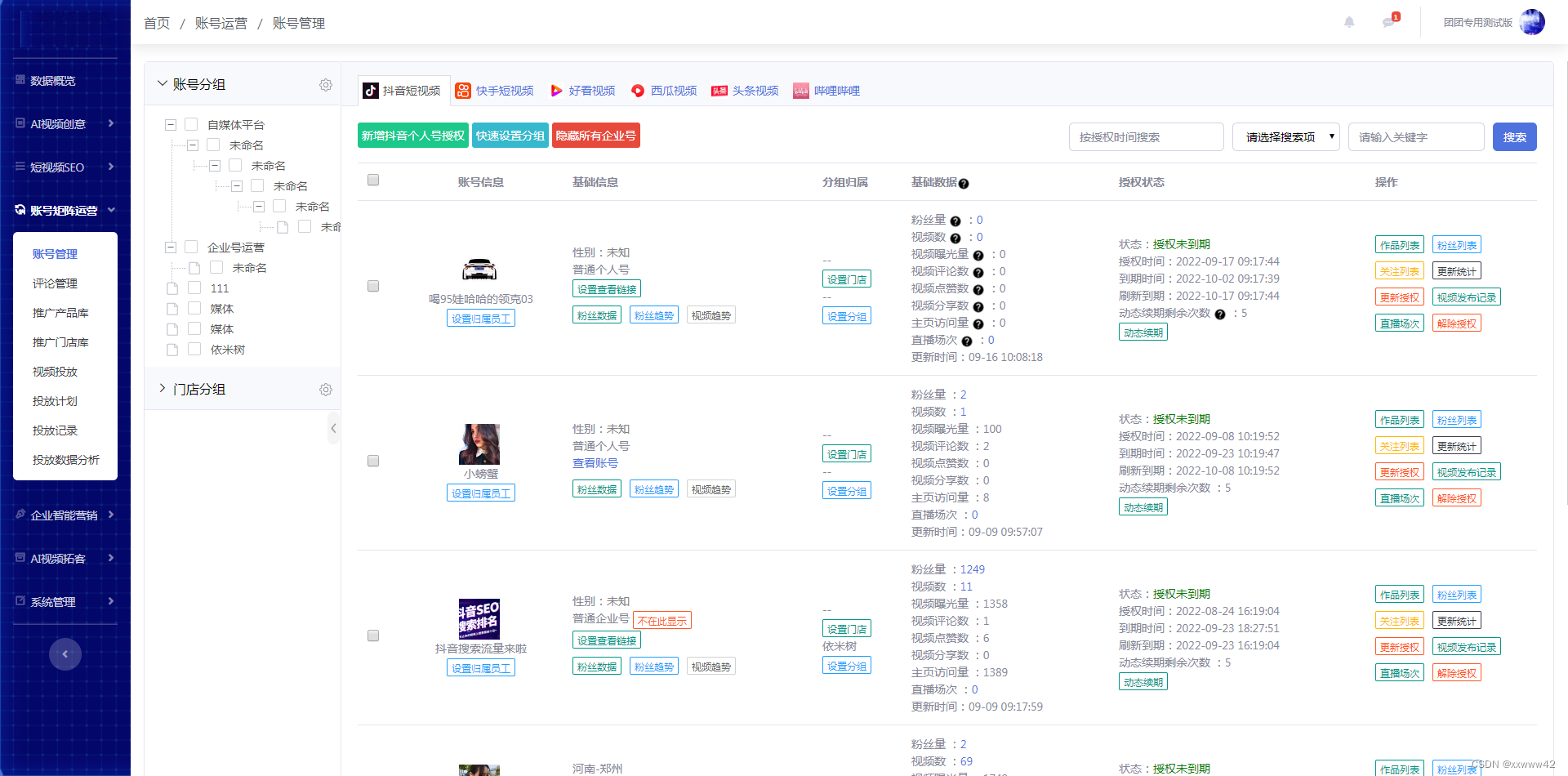1568x776 pixels.
Task: Toggle the select-all checkbox in table header
Action: tap(373, 180)
